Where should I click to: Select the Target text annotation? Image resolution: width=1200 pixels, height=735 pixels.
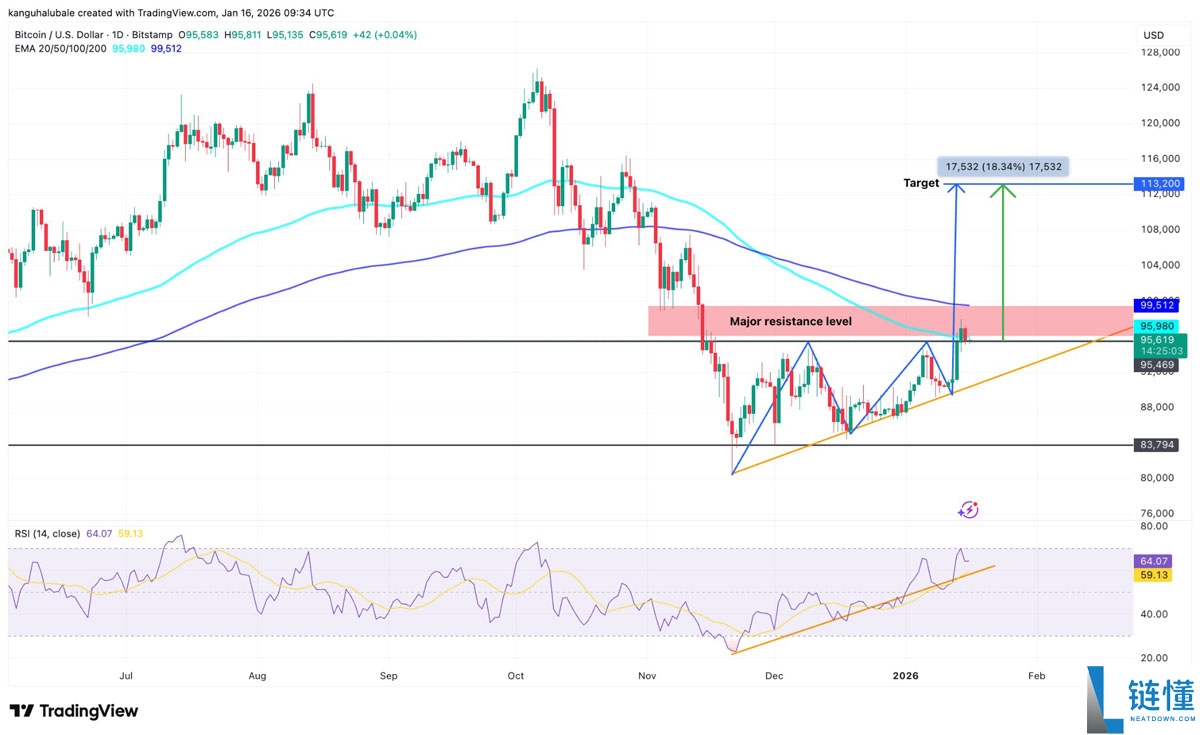click(921, 184)
